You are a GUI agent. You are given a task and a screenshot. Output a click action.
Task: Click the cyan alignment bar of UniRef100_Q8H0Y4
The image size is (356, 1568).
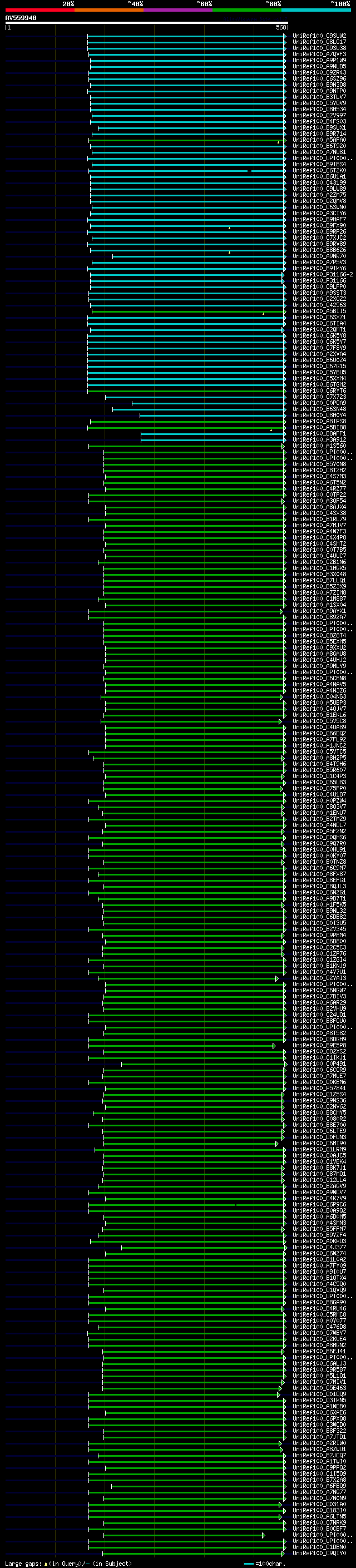[212, 415]
